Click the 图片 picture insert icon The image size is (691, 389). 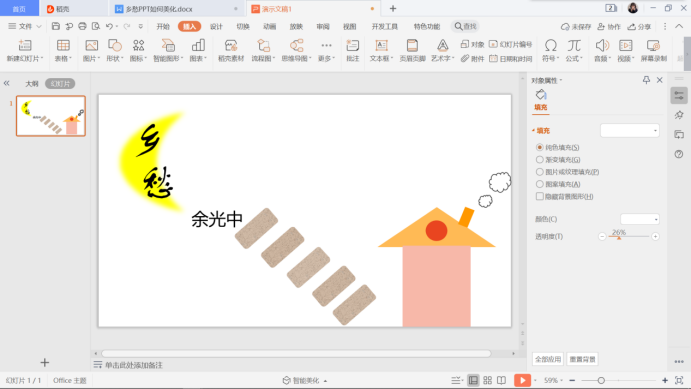(91, 46)
